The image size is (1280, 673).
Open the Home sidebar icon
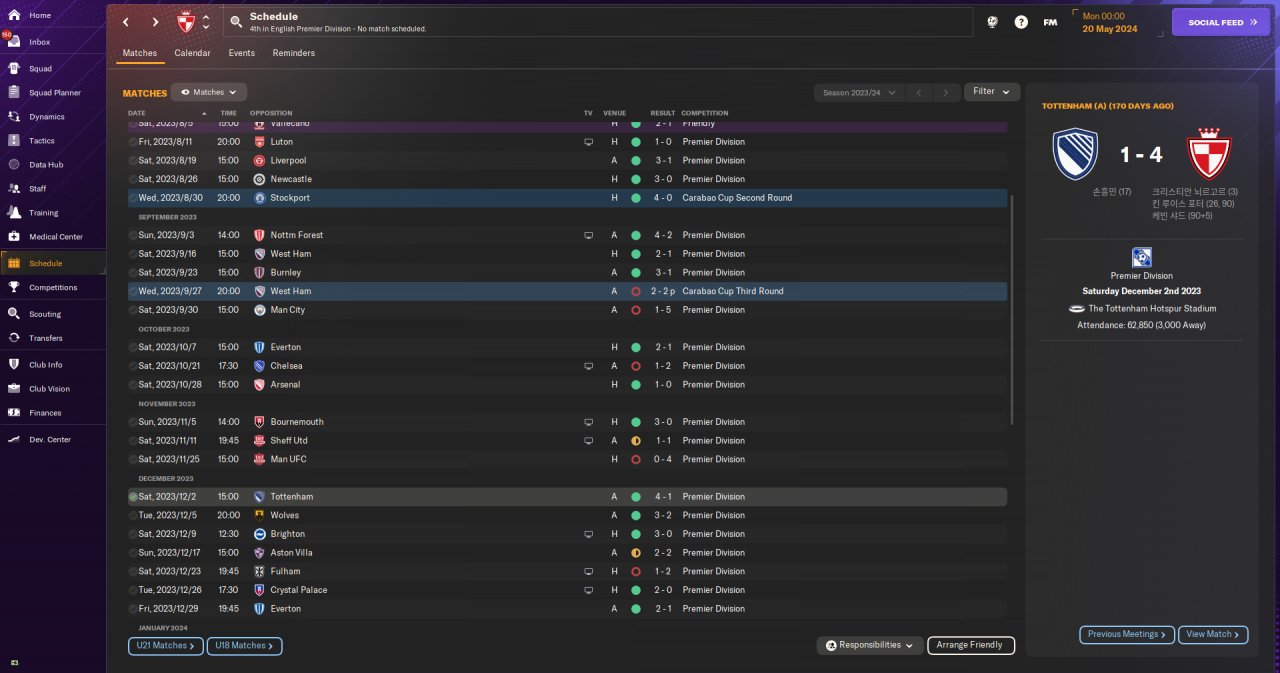point(14,15)
